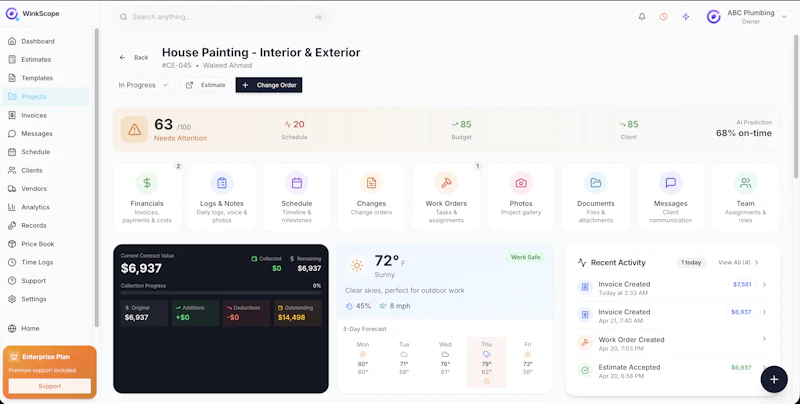Open Logs & Notes card
The image size is (800, 404).
click(222, 197)
